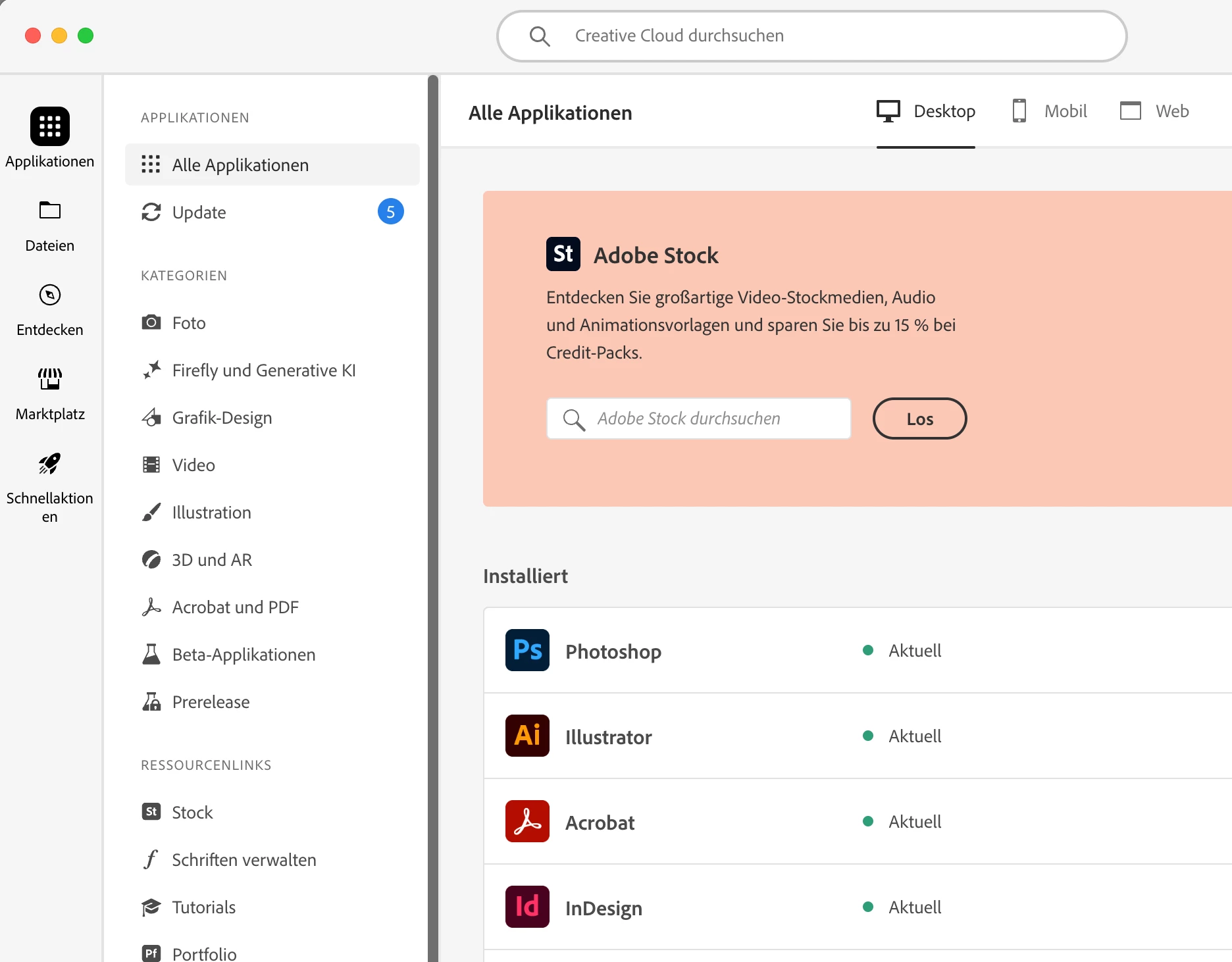Switch to the Web tab
1232x962 pixels.
point(1154,111)
